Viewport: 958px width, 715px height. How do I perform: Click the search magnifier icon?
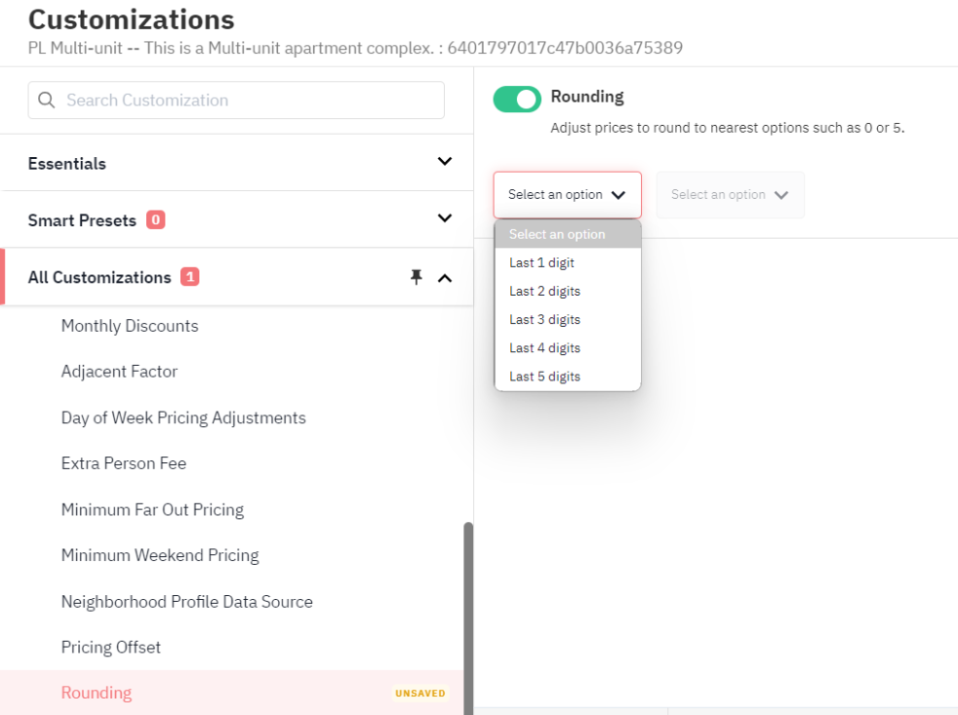[x=46, y=100]
